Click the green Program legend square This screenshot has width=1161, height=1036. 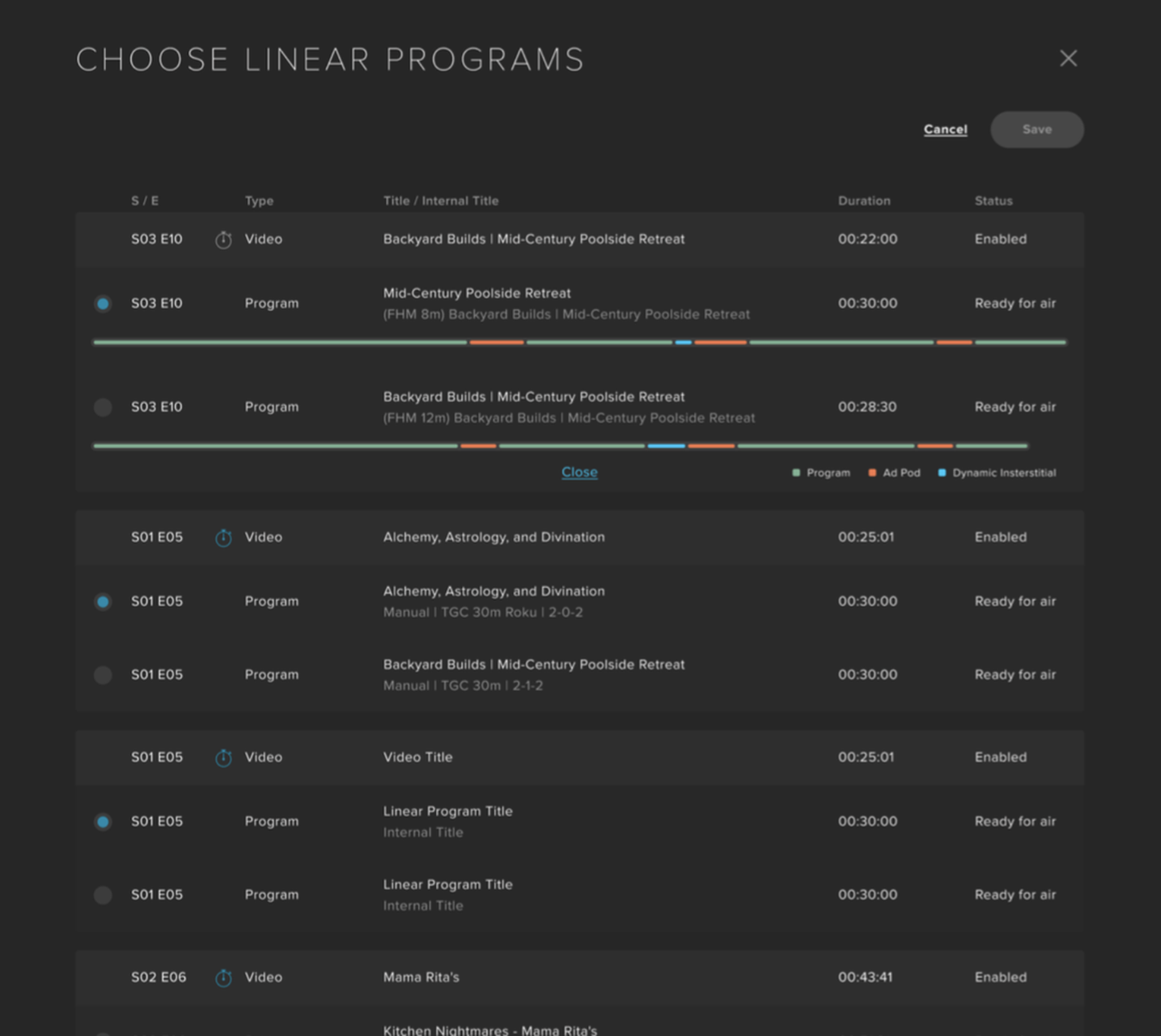[x=796, y=473]
